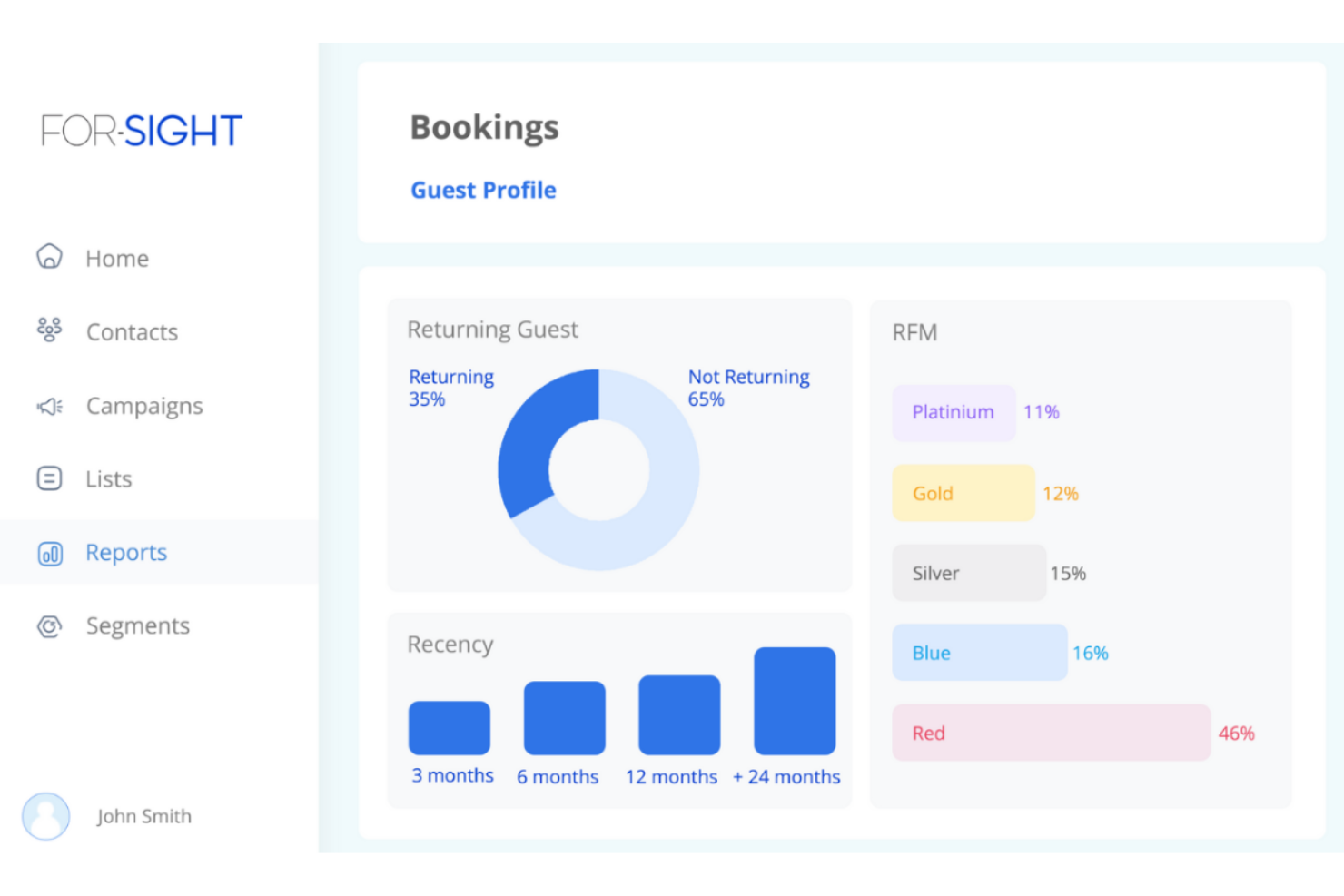1344x896 pixels.
Task: Navigate to the Segments menu entry
Action: [x=137, y=626]
